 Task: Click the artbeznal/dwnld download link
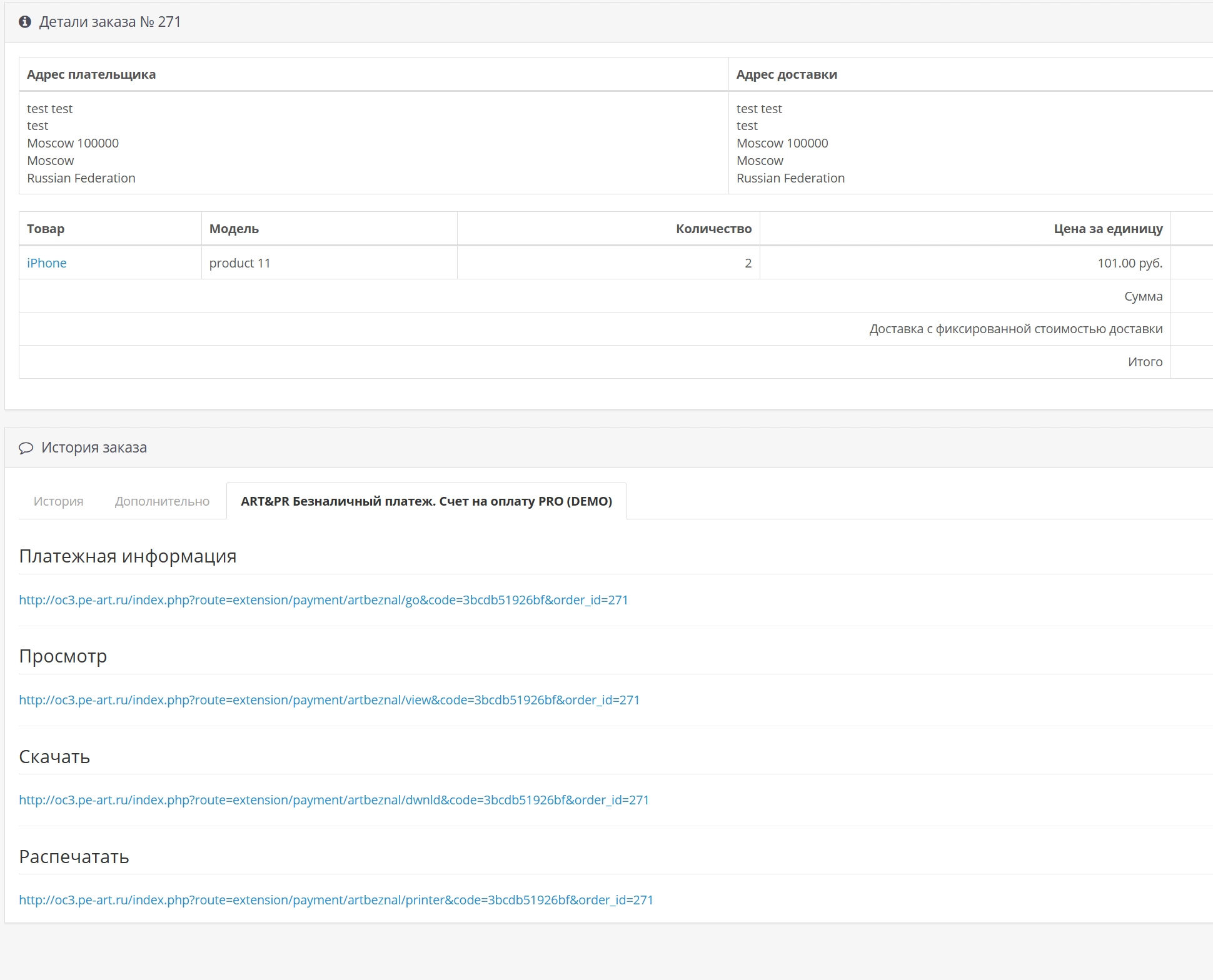point(334,800)
